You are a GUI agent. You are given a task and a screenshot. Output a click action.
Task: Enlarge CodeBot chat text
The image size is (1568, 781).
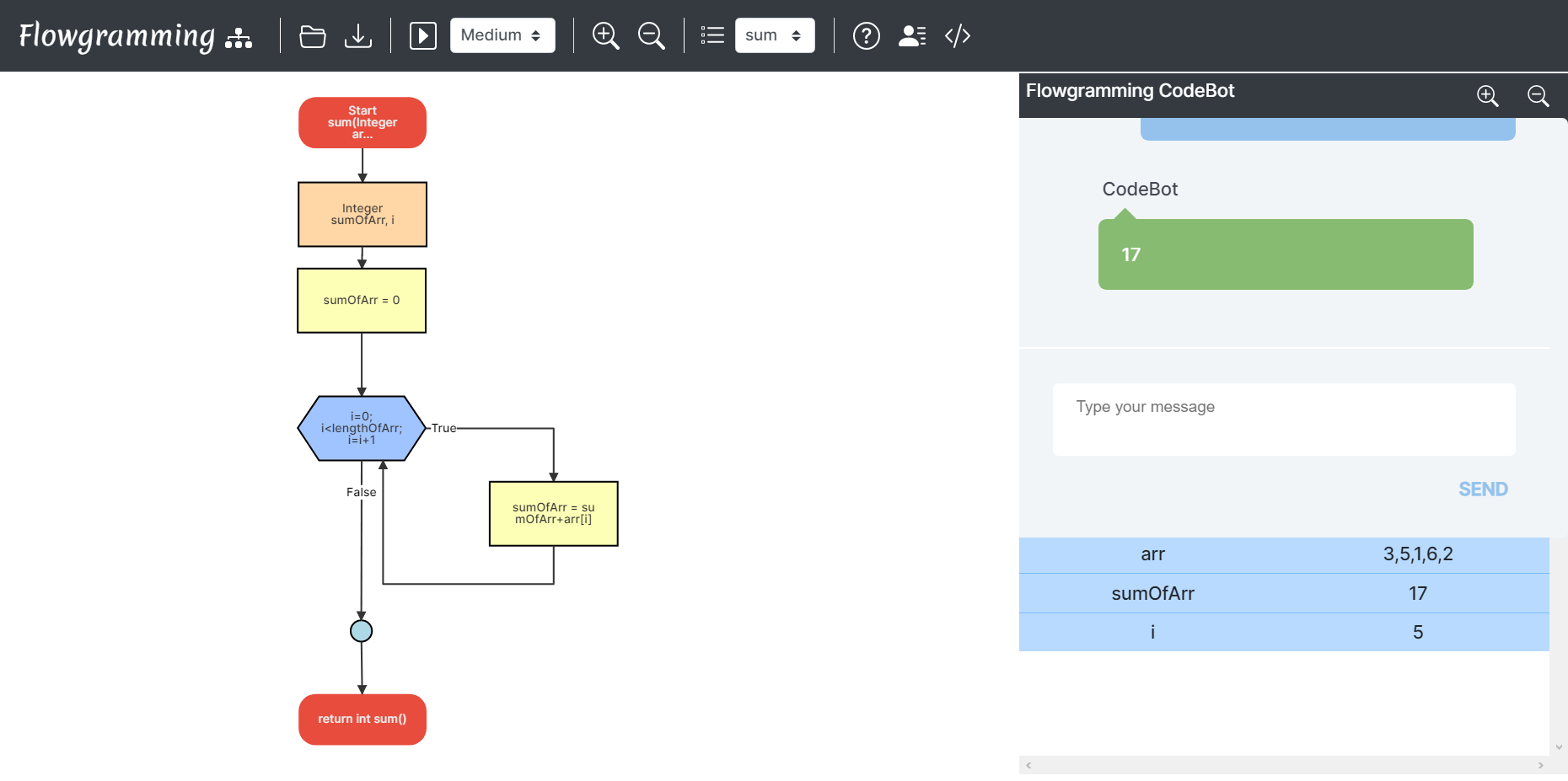[1488, 96]
